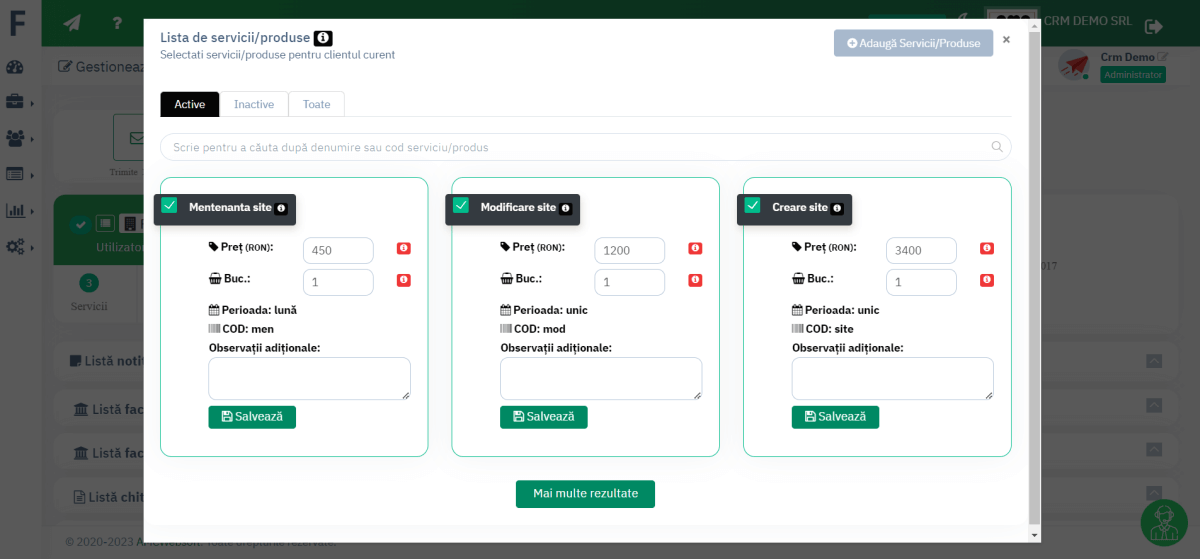
Task: Click the modal vertical scrollbar
Action: 1033,280
